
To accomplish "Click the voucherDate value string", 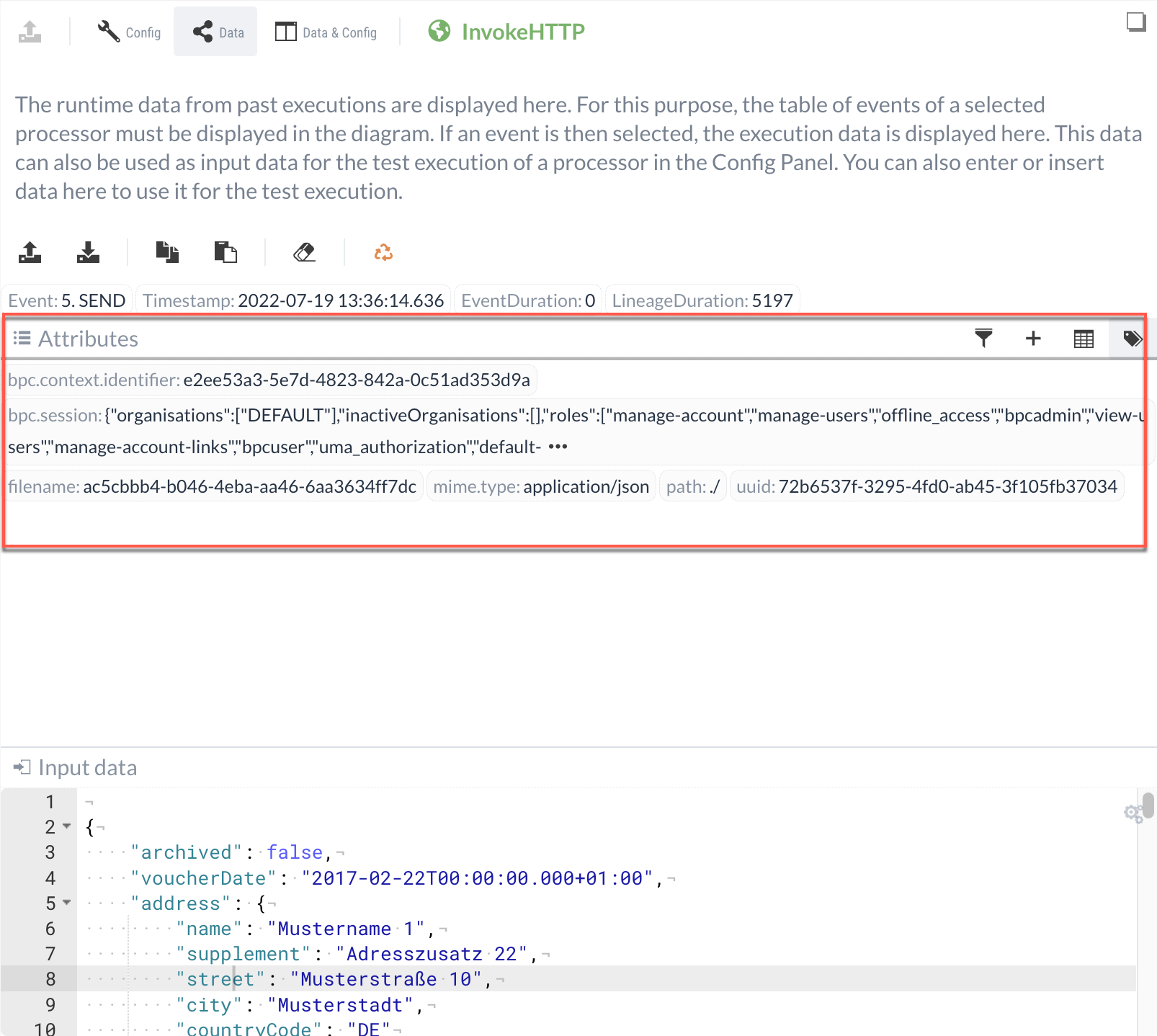I will click(x=478, y=878).
